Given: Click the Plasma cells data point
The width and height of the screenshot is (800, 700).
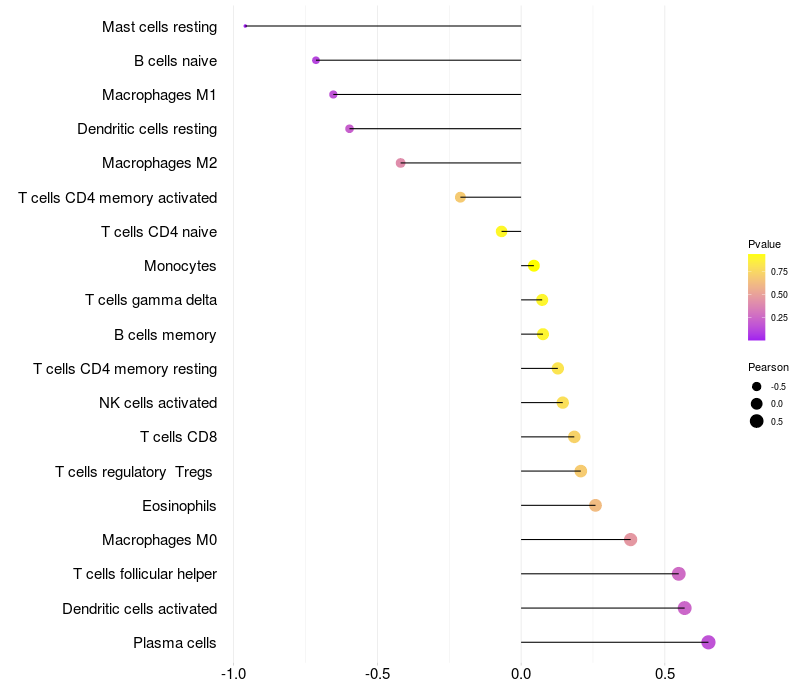Looking at the screenshot, I should tap(708, 642).
